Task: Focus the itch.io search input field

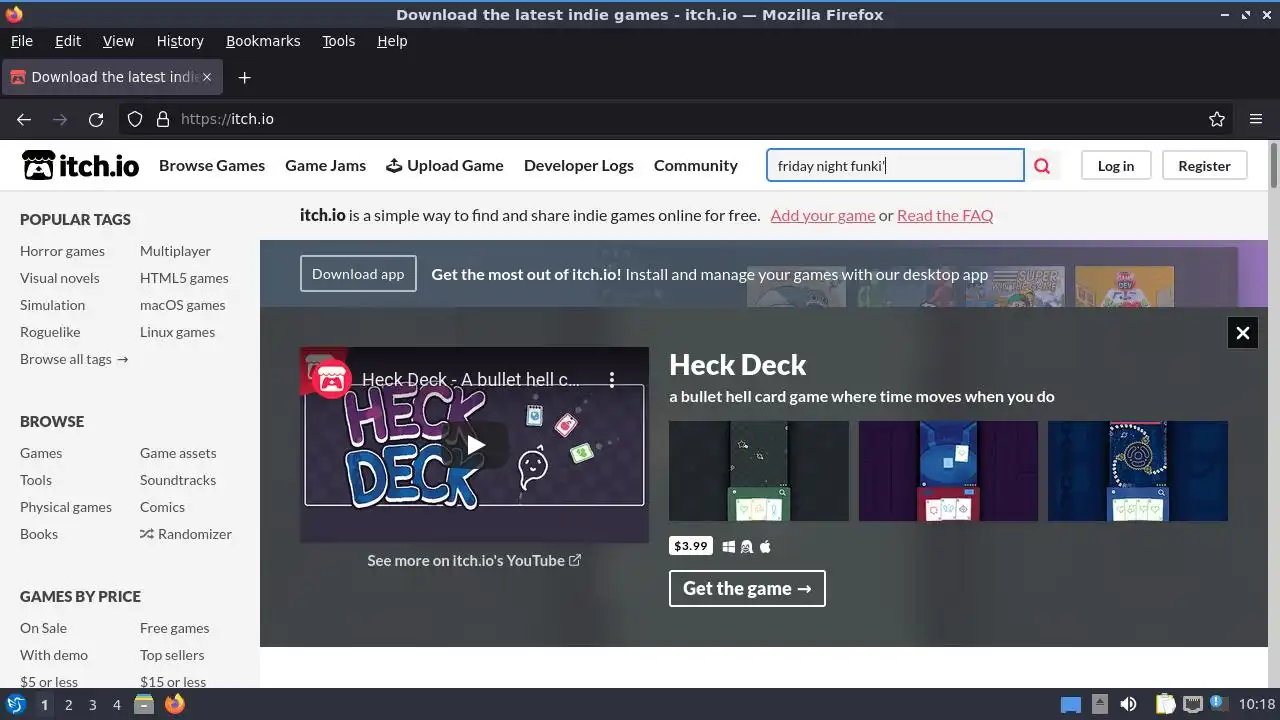Action: [x=895, y=166]
